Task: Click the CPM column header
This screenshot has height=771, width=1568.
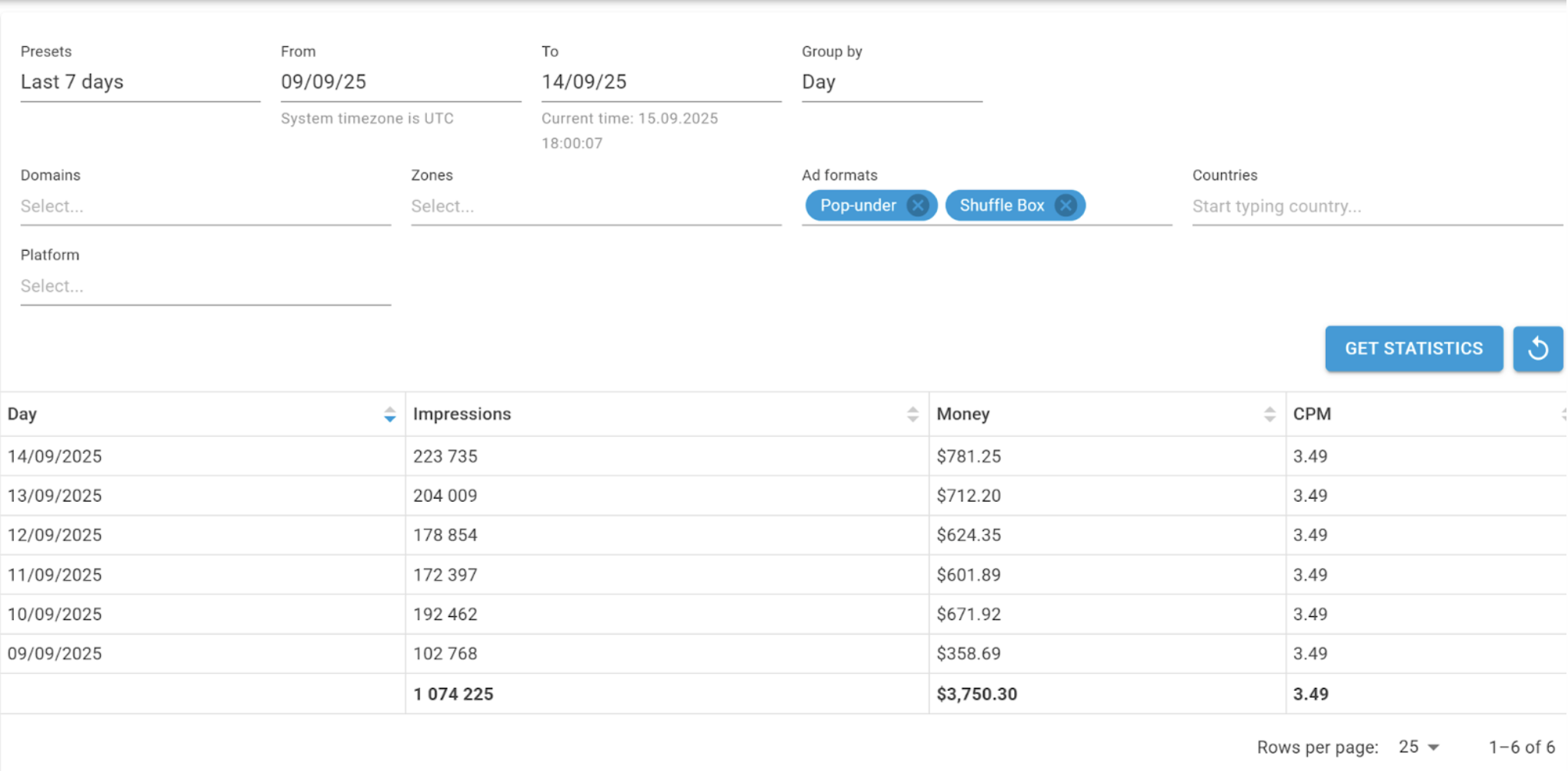Action: pos(1312,414)
